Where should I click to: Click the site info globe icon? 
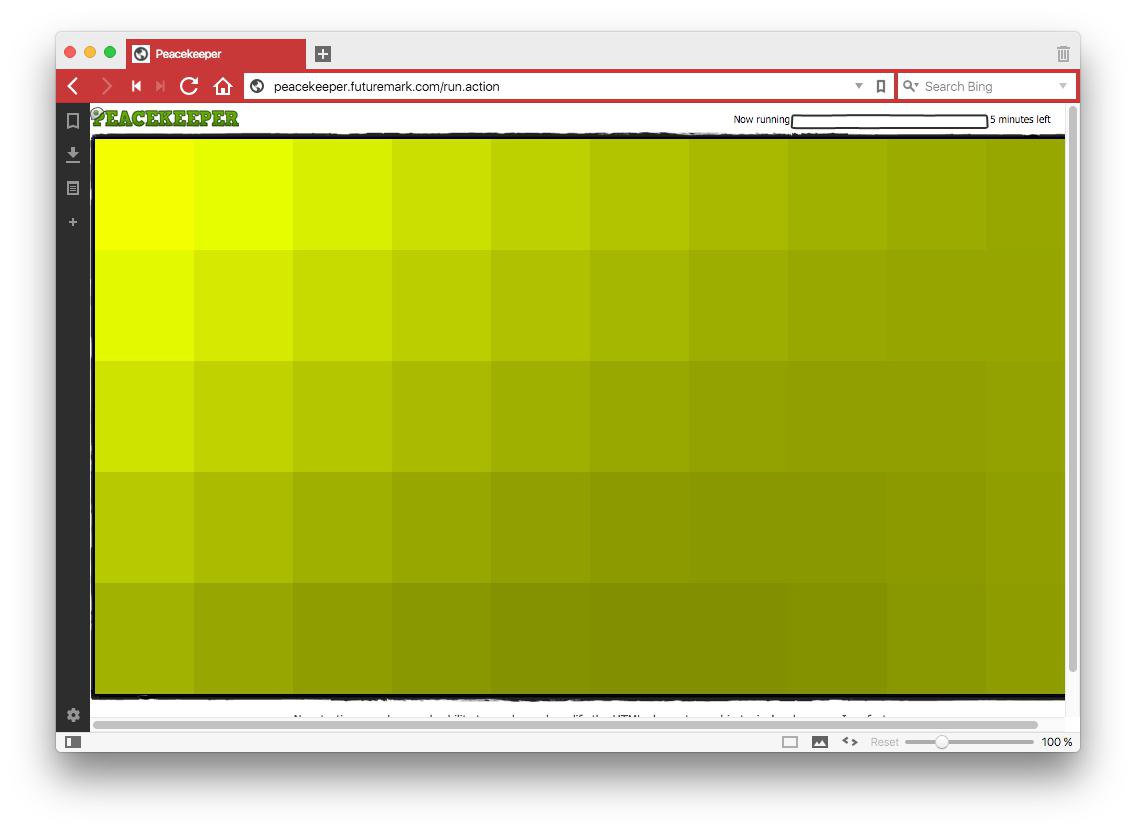point(257,86)
